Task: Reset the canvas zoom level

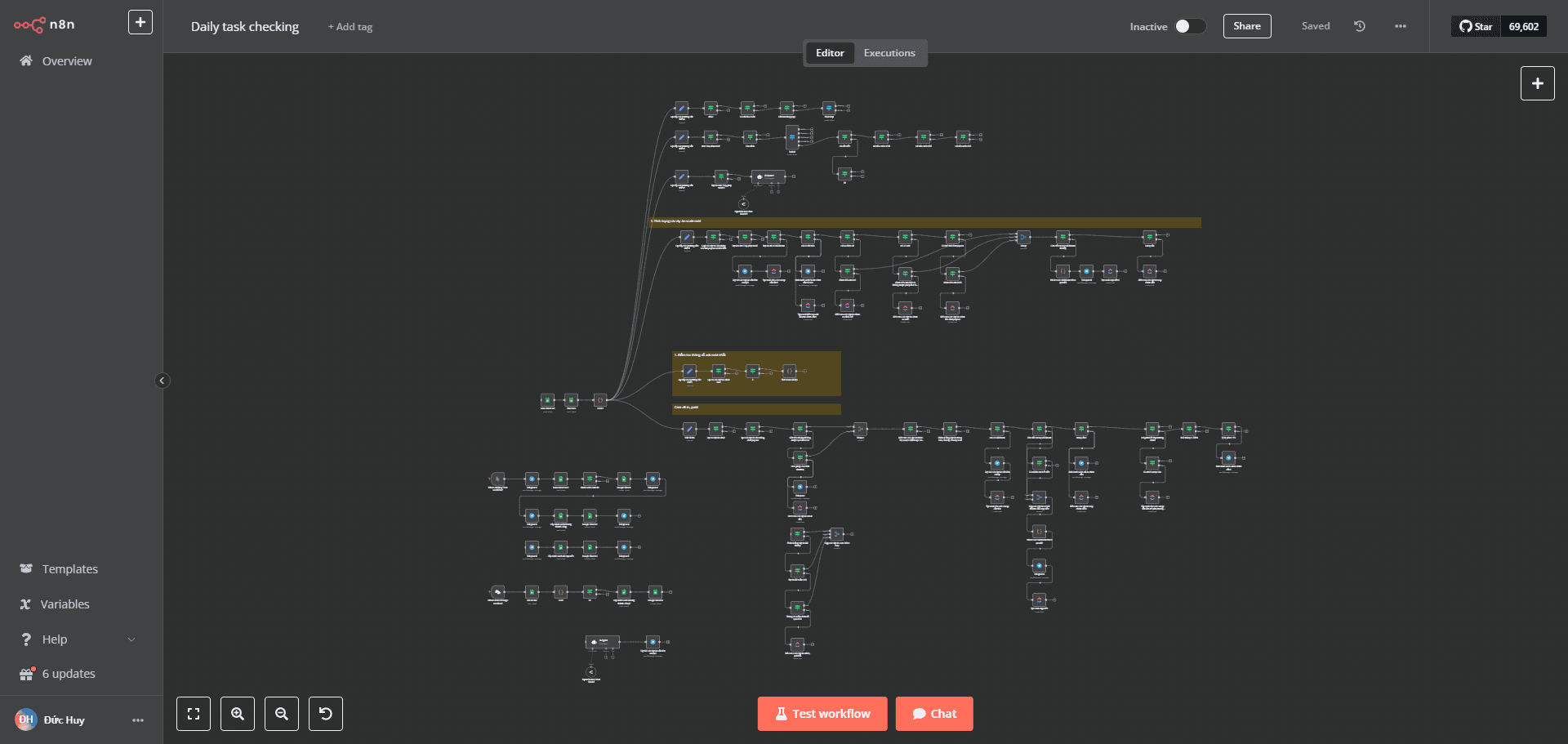Action: coord(326,714)
